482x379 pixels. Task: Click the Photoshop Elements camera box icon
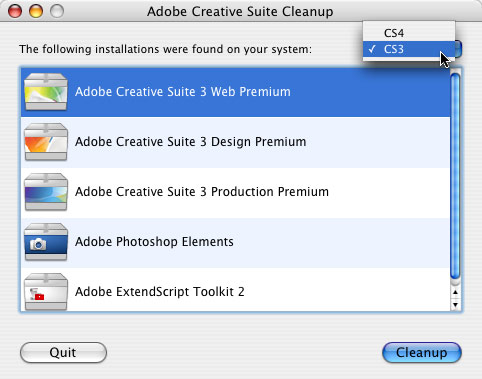point(46,242)
